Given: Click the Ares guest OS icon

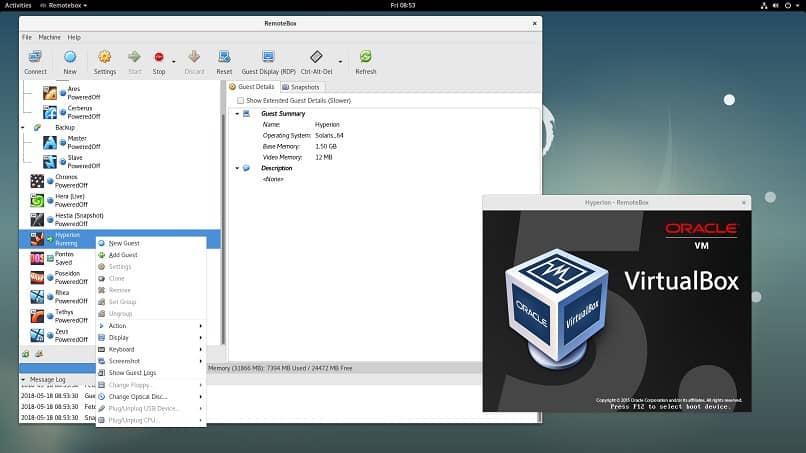Looking at the screenshot, I should tap(50, 93).
